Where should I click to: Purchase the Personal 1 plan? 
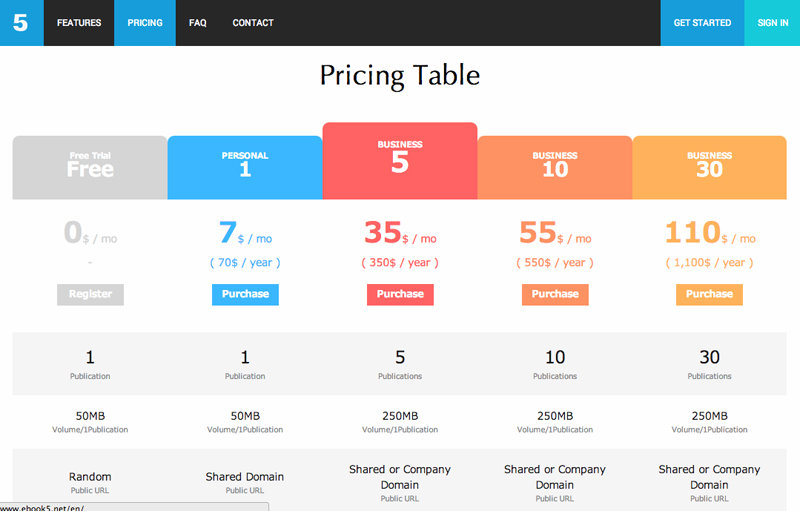point(245,294)
